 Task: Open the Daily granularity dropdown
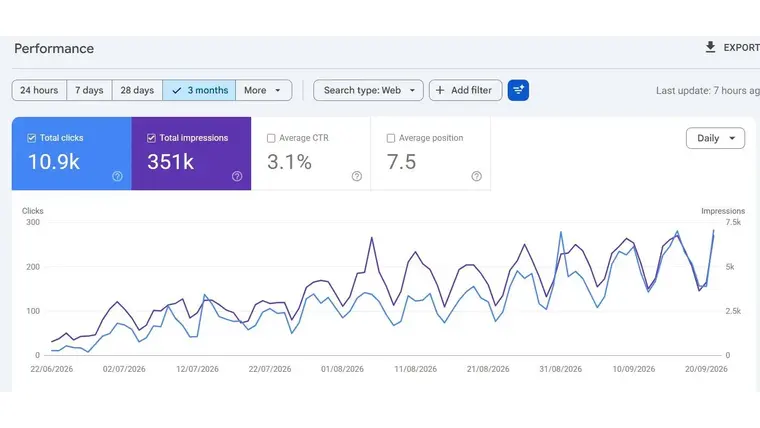(715, 138)
